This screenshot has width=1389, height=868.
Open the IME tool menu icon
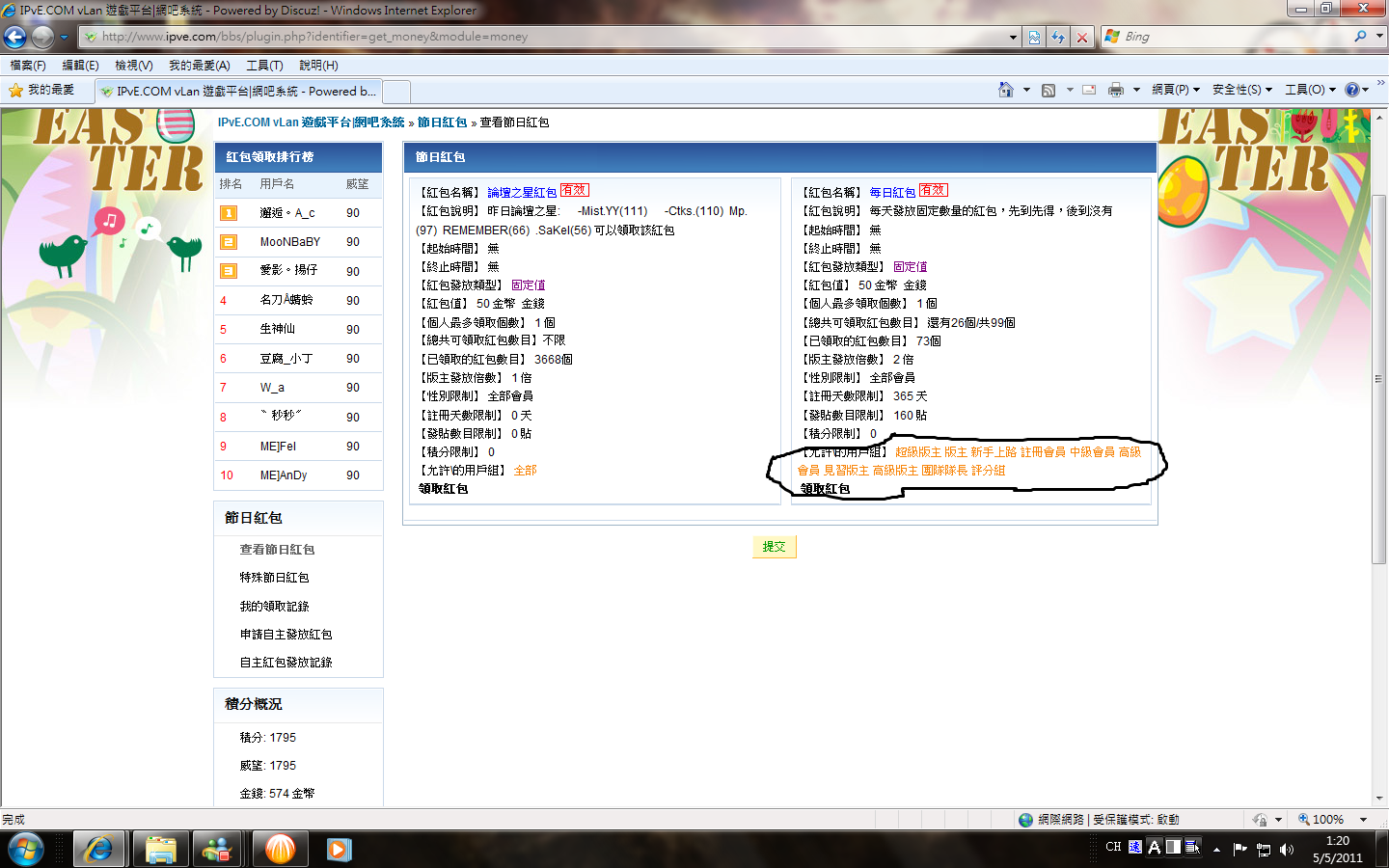[1192, 847]
